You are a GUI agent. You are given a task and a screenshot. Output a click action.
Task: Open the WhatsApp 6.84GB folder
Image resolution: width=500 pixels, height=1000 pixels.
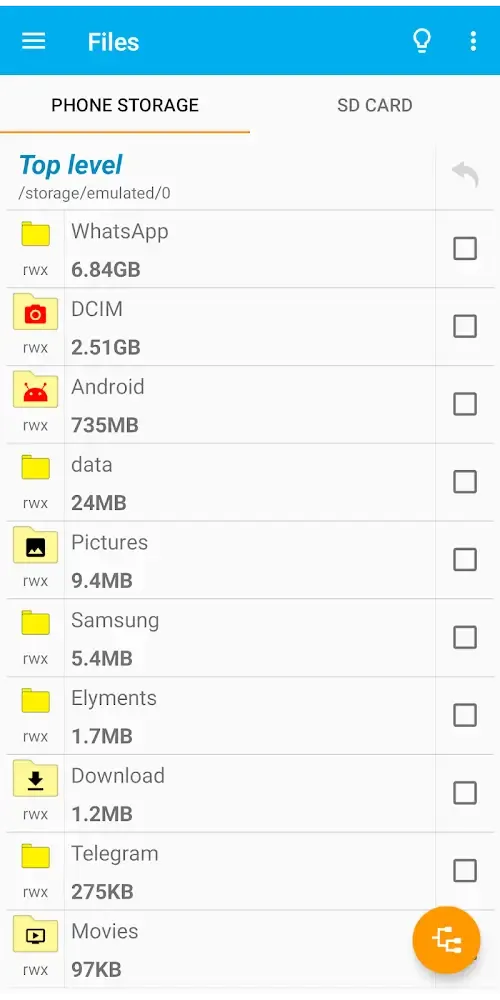click(x=221, y=249)
